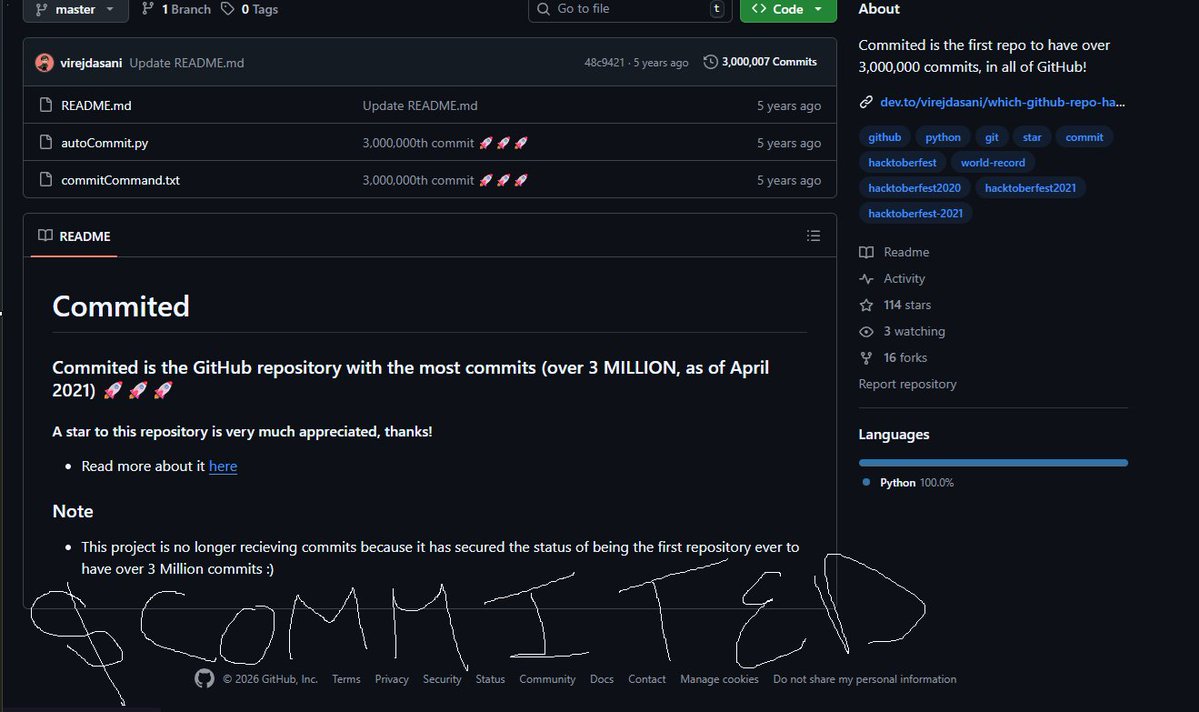1199x712 pixels.
Task: Open the Docs footer link
Action: [602, 679]
